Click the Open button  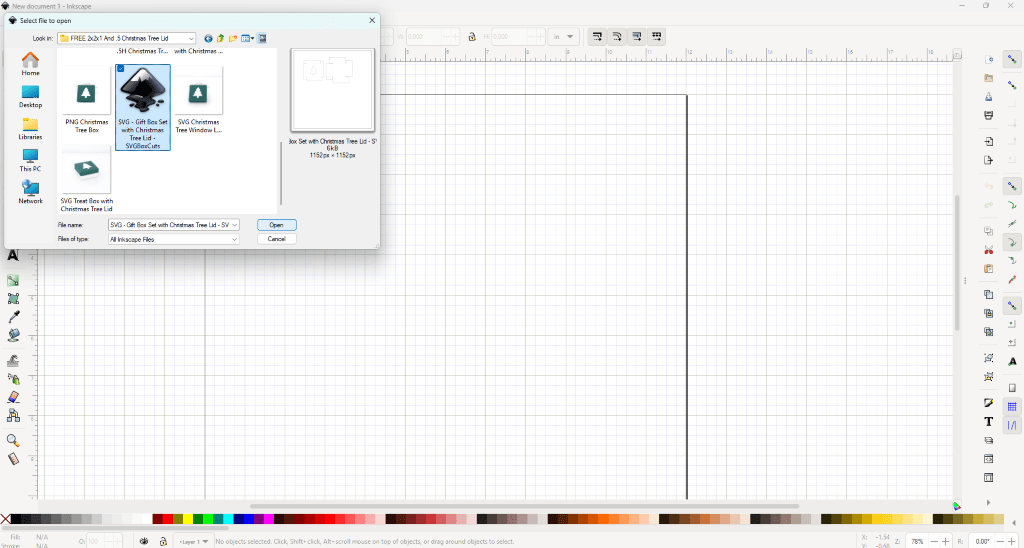(x=276, y=225)
